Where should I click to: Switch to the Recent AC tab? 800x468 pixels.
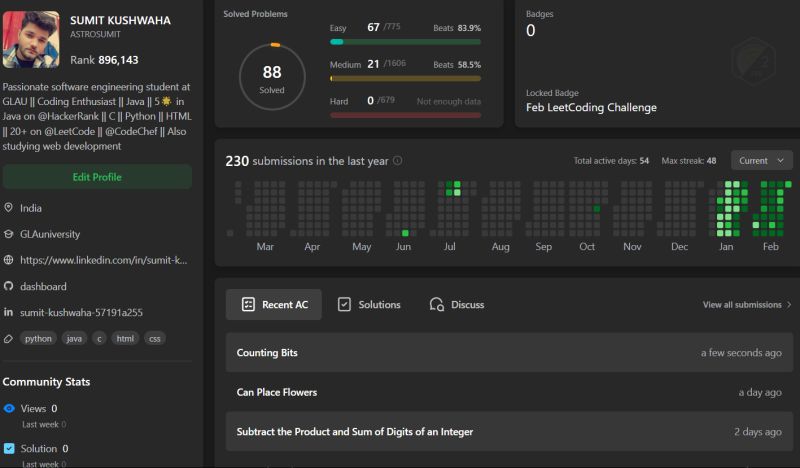point(274,304)
